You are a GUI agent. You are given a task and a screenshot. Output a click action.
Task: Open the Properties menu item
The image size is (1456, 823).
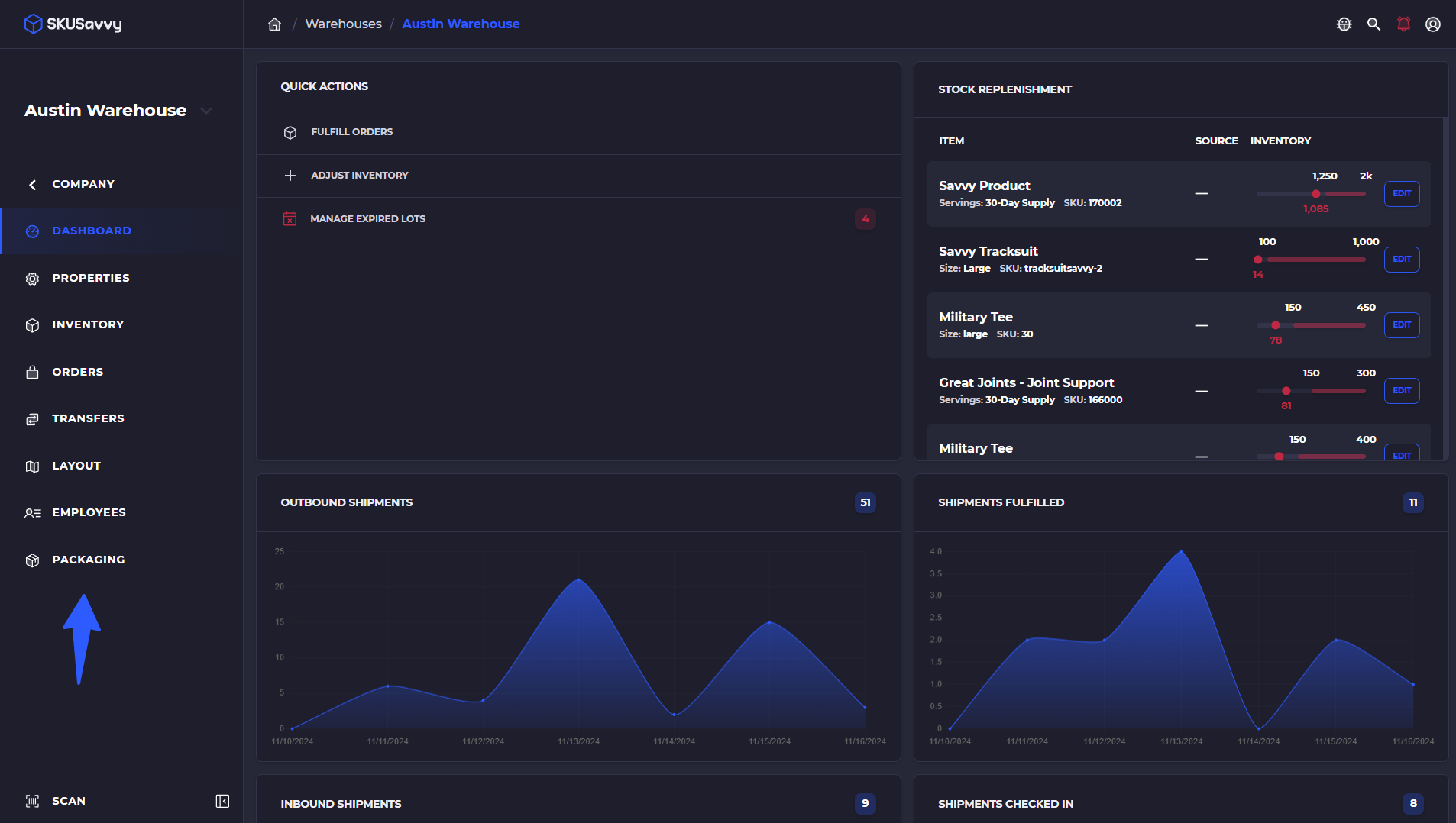(x=121, y=278)
